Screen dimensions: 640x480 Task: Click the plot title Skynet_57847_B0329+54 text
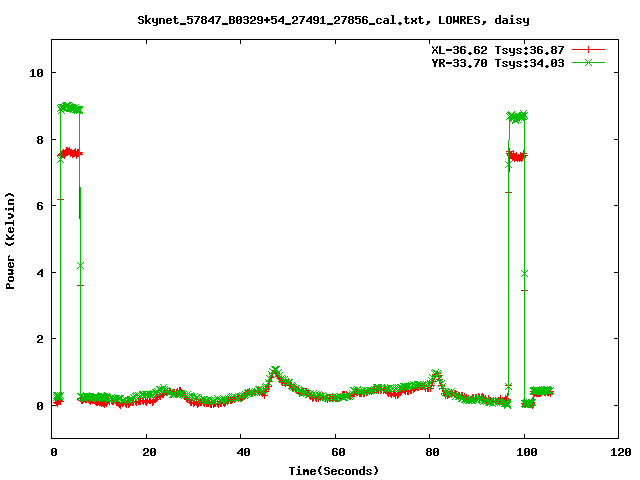point(333,20)
